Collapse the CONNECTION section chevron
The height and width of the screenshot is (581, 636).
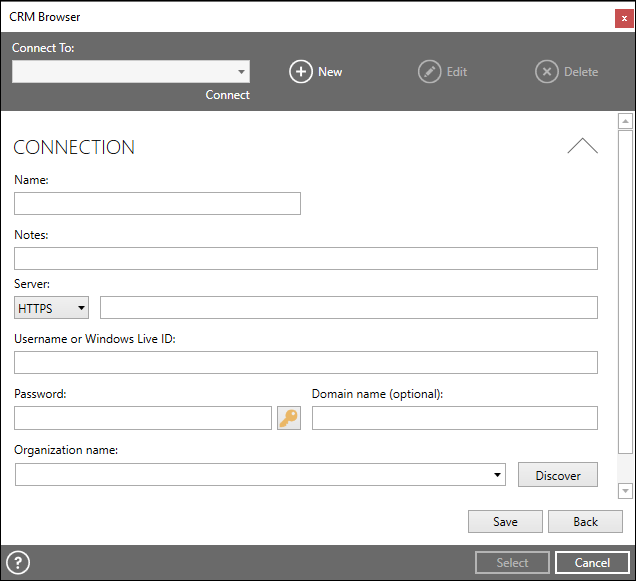click(582, 146)
